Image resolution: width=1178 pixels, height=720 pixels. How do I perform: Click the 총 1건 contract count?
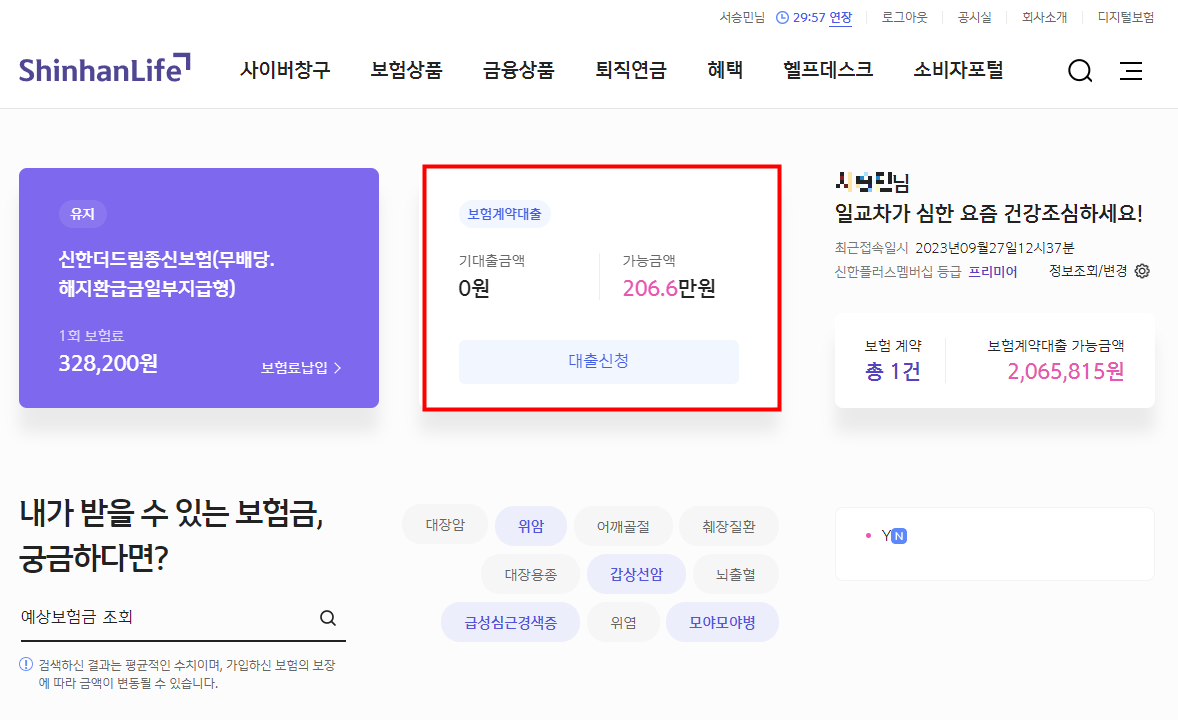(893, 371)
